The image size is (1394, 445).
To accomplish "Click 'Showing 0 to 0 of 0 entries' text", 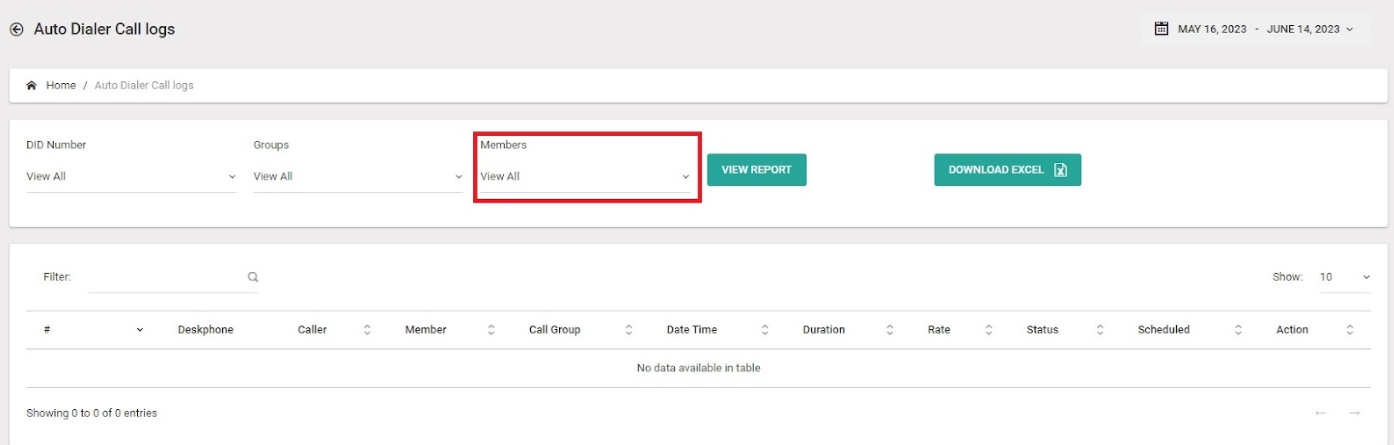I will click(92, 413).
